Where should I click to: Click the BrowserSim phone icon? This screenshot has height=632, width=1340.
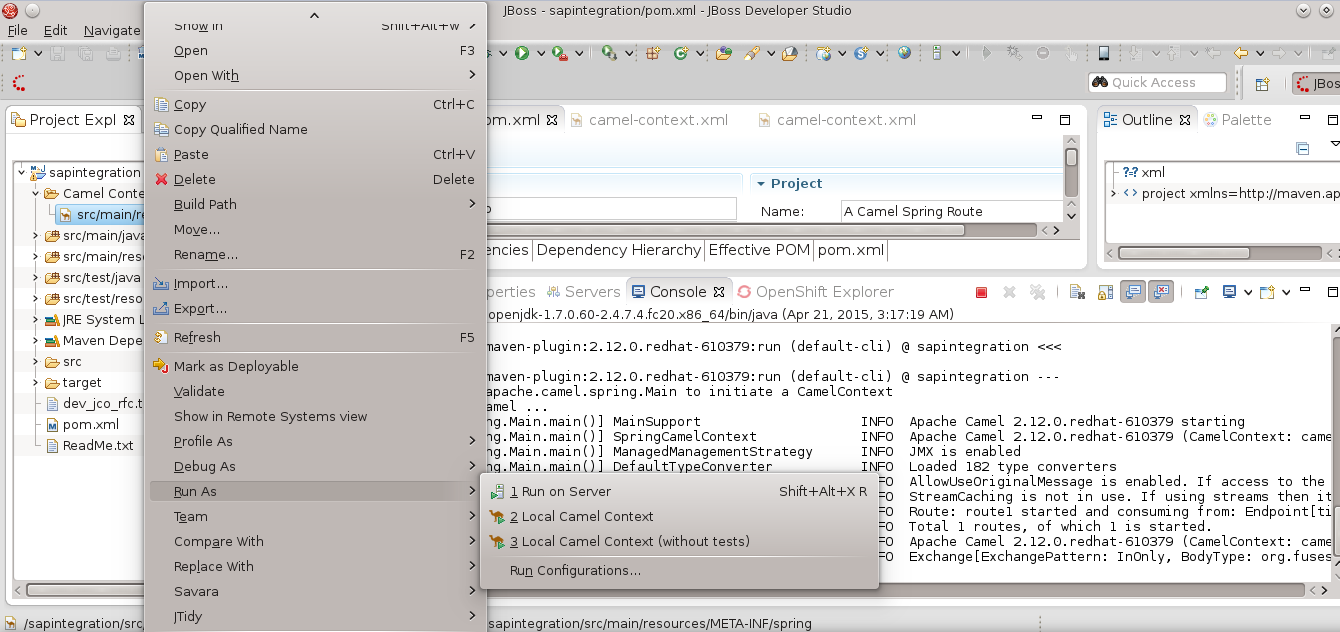click(1104, 53)
